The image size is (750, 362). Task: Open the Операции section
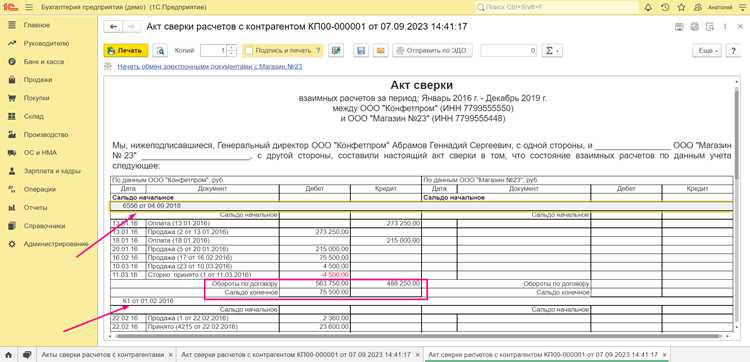click(40, 189)
